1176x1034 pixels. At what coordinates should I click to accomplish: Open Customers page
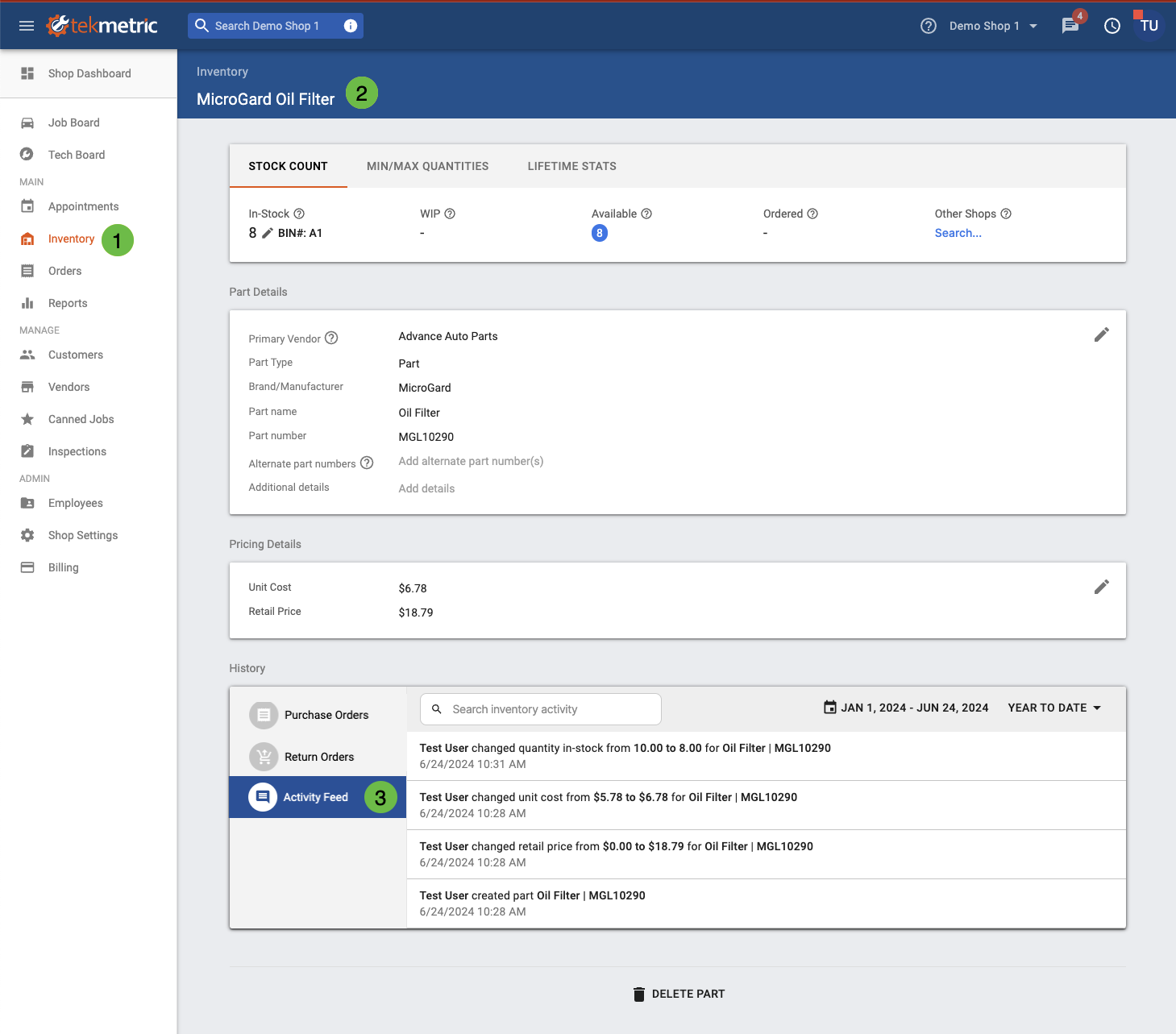[89, 355]
